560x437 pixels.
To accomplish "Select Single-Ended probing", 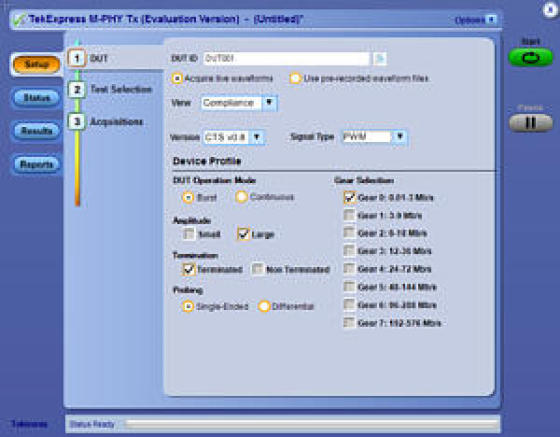I will 188,306.
